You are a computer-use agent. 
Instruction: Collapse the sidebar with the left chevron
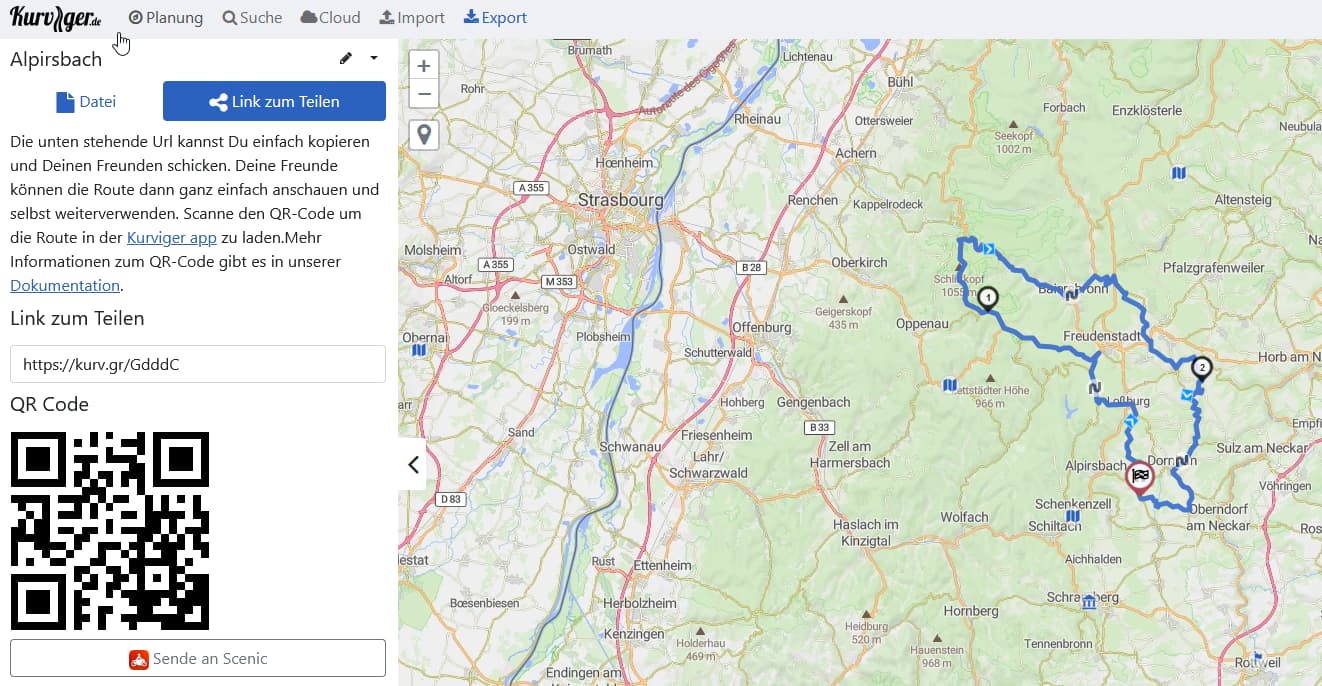click(413, 464)
